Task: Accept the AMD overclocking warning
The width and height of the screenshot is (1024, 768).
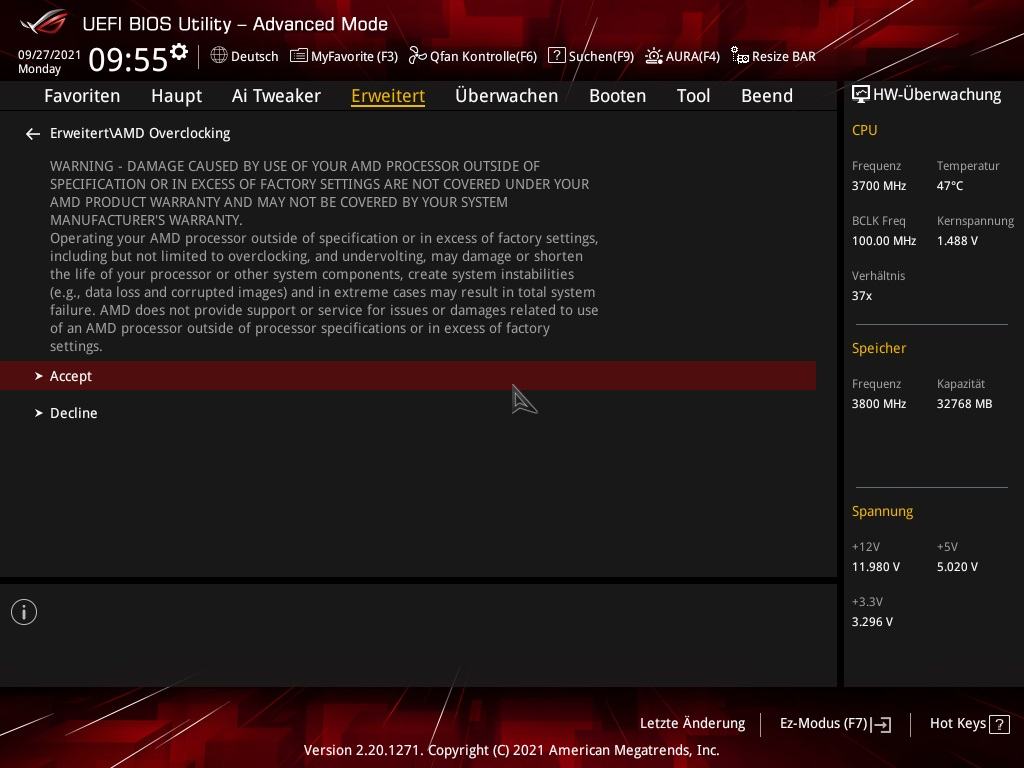Action: 408,376
